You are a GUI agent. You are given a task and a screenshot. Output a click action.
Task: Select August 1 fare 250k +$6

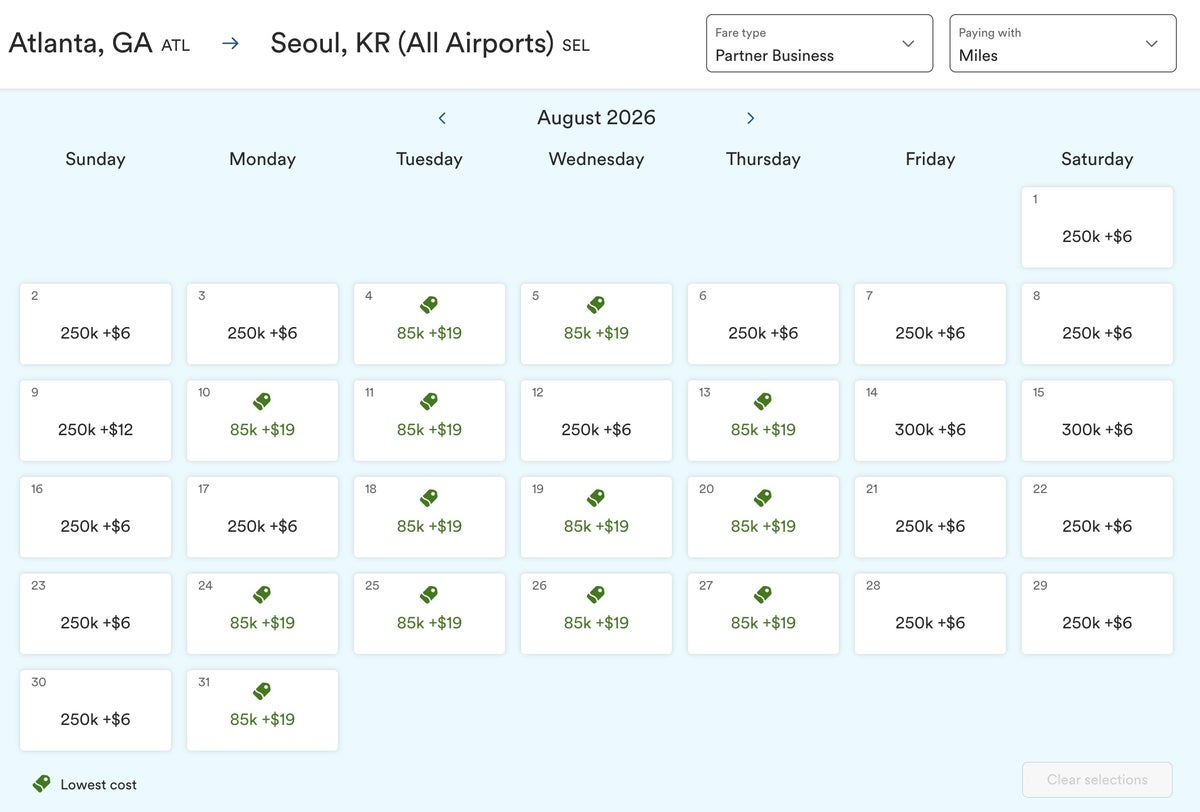click(1096, 228)
